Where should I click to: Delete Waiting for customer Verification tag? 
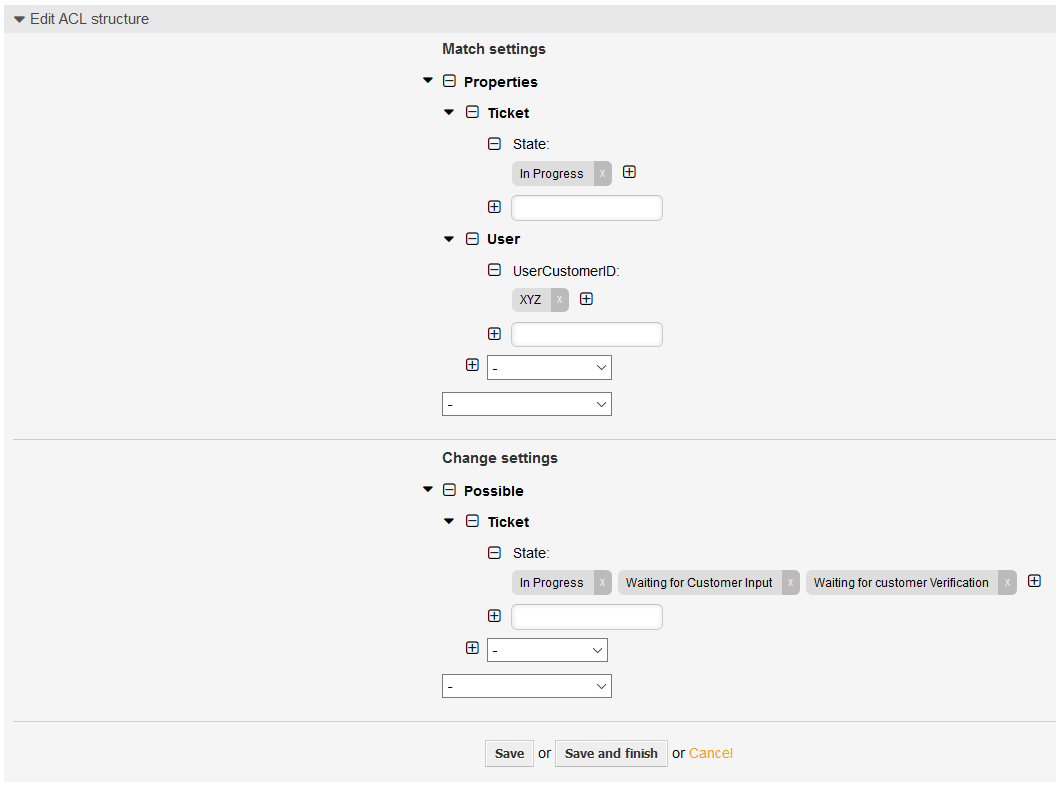point(1007,583)
